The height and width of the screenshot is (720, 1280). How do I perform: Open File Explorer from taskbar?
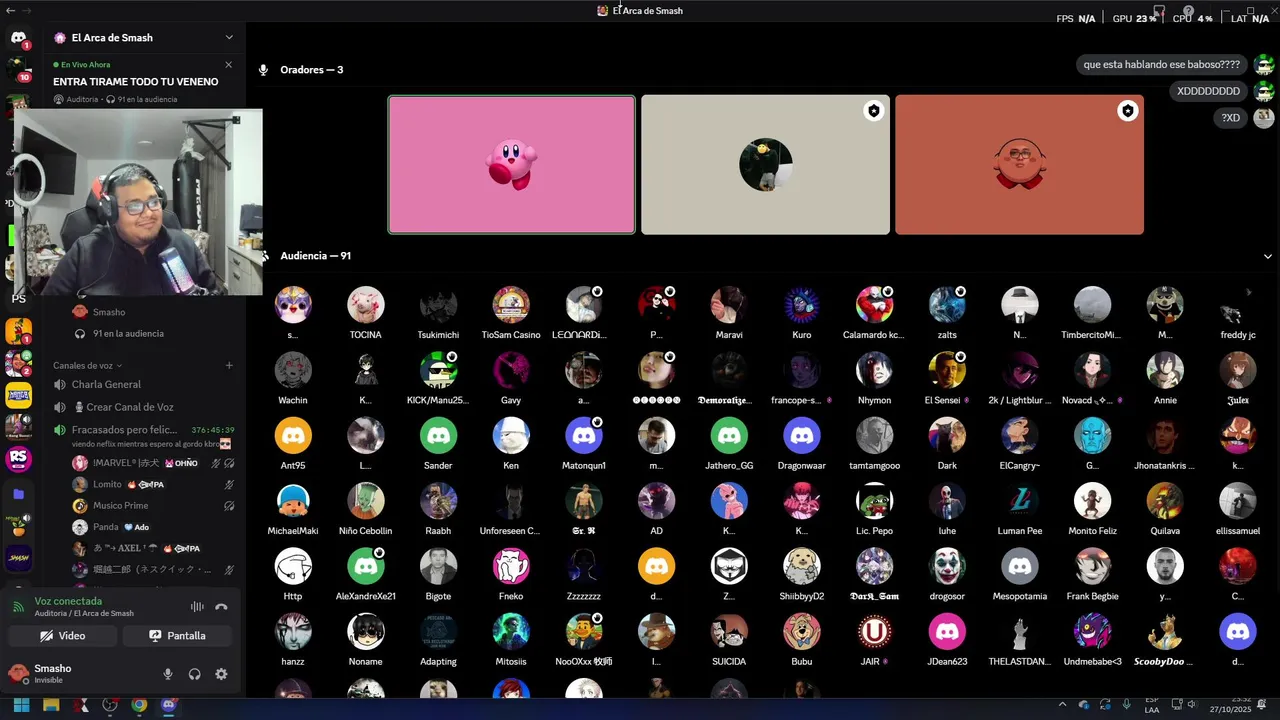click(x=51, y=705)
